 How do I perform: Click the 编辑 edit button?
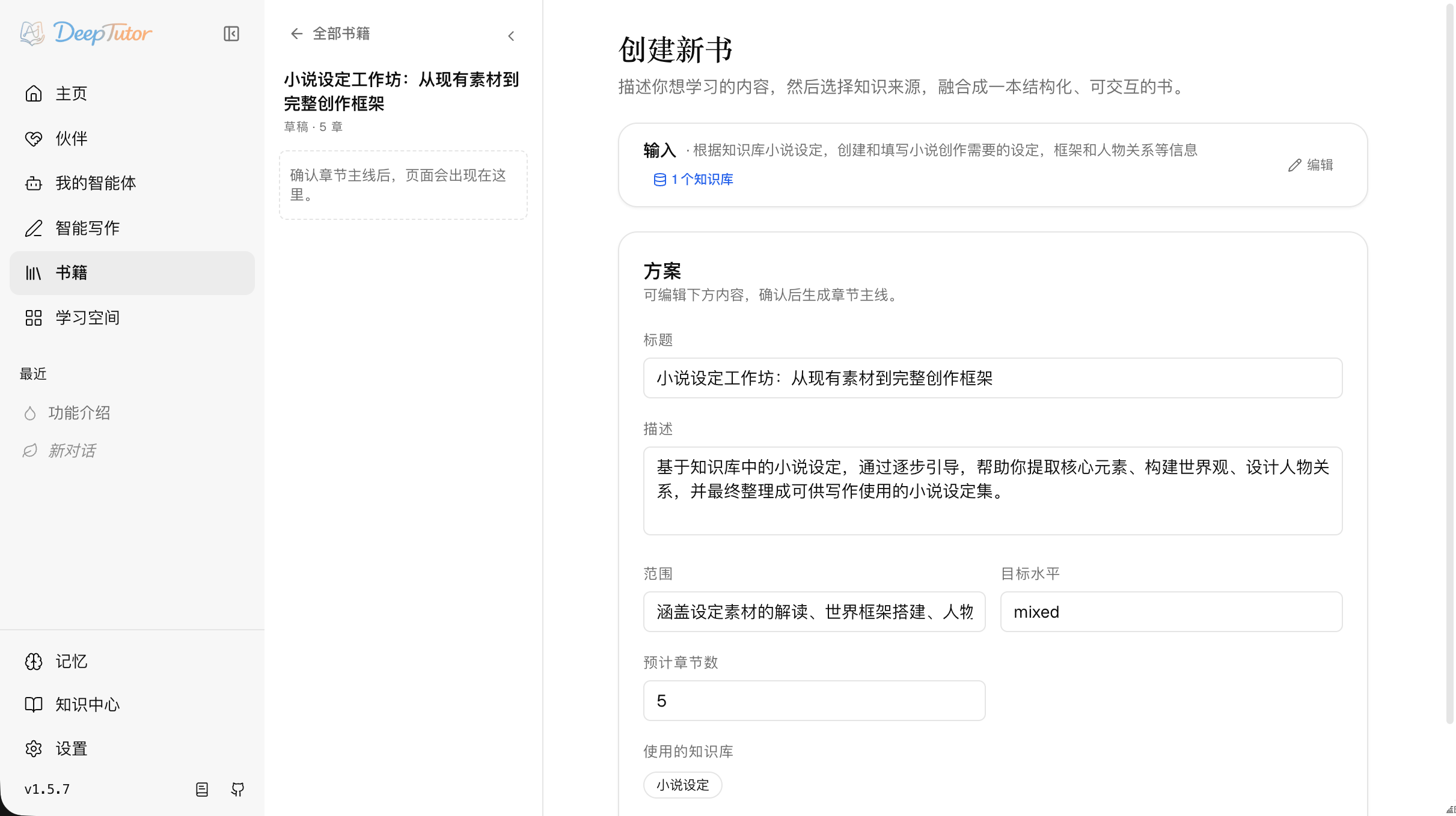(x=1311, y=165)
